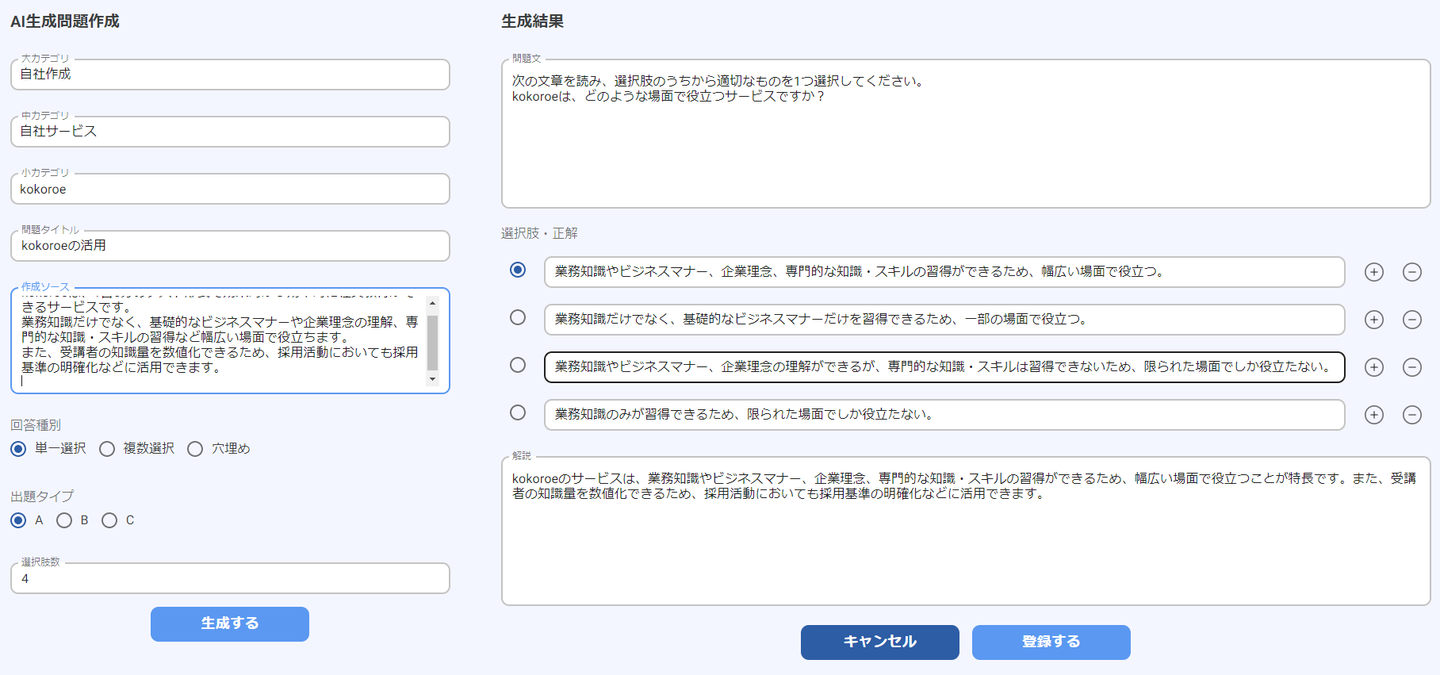Focus the 問題タイトル text field

tap(230, 246)
